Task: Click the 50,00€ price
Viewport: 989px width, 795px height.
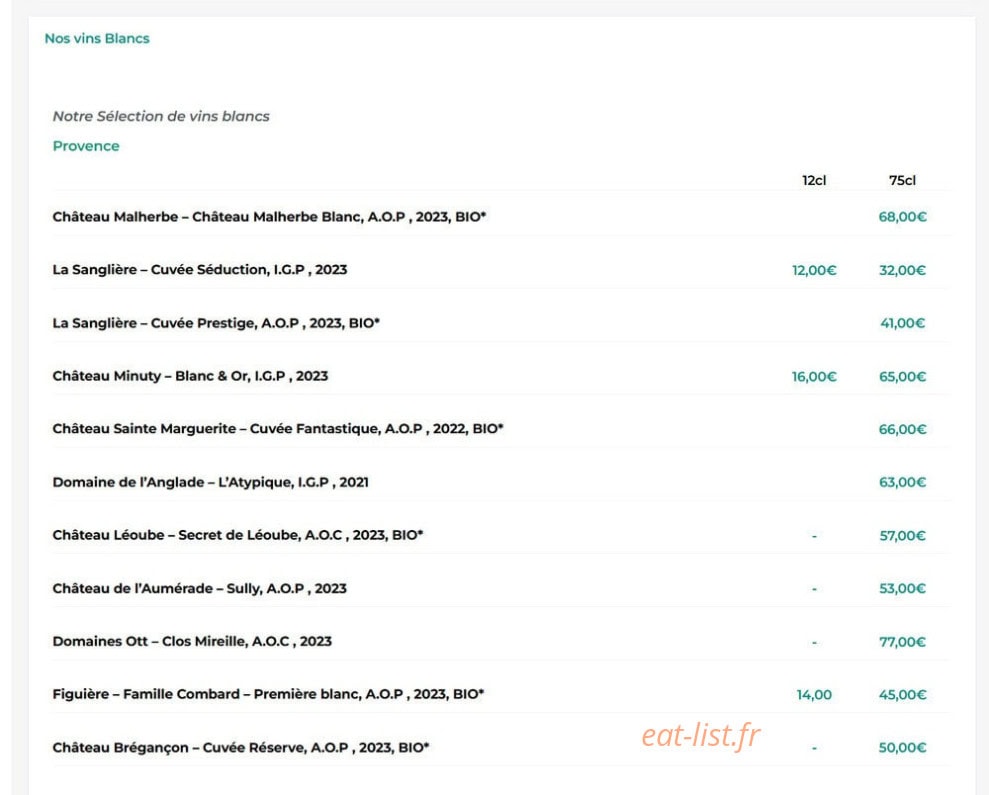Action: pos(902,748)
